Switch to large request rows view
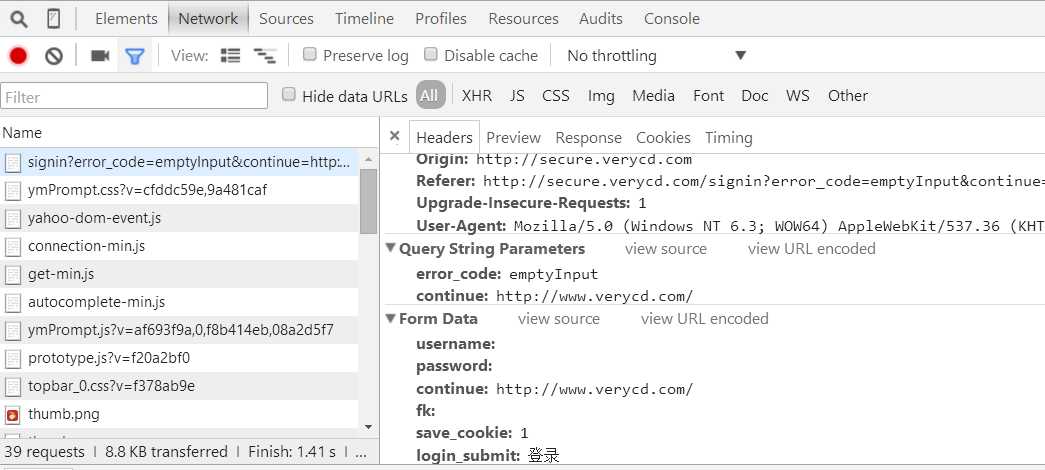This screenshot has width=1045, height=470. click(231, 56)
